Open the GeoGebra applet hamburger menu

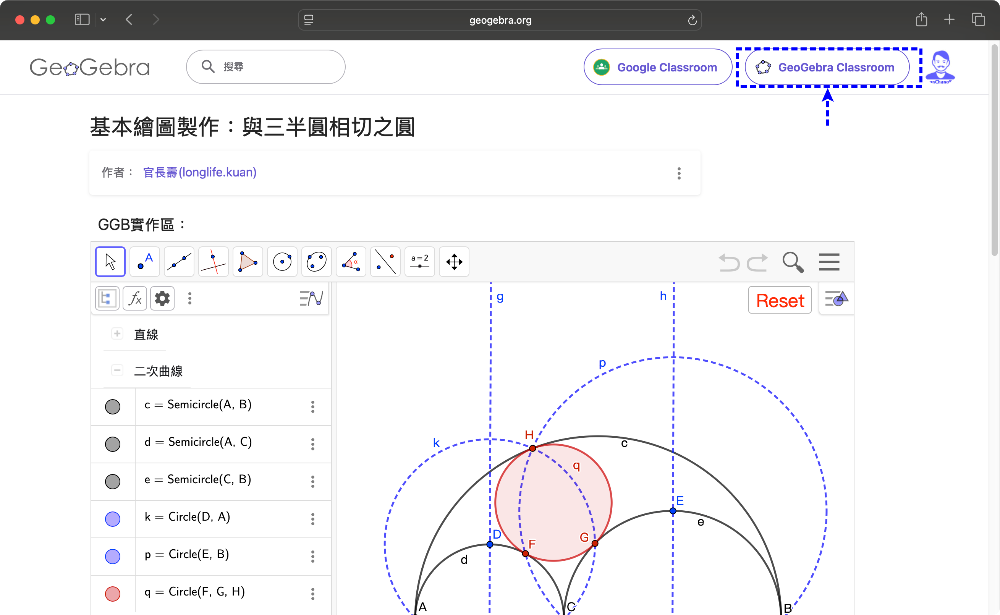pyautogui.click(x=829, y=262)
